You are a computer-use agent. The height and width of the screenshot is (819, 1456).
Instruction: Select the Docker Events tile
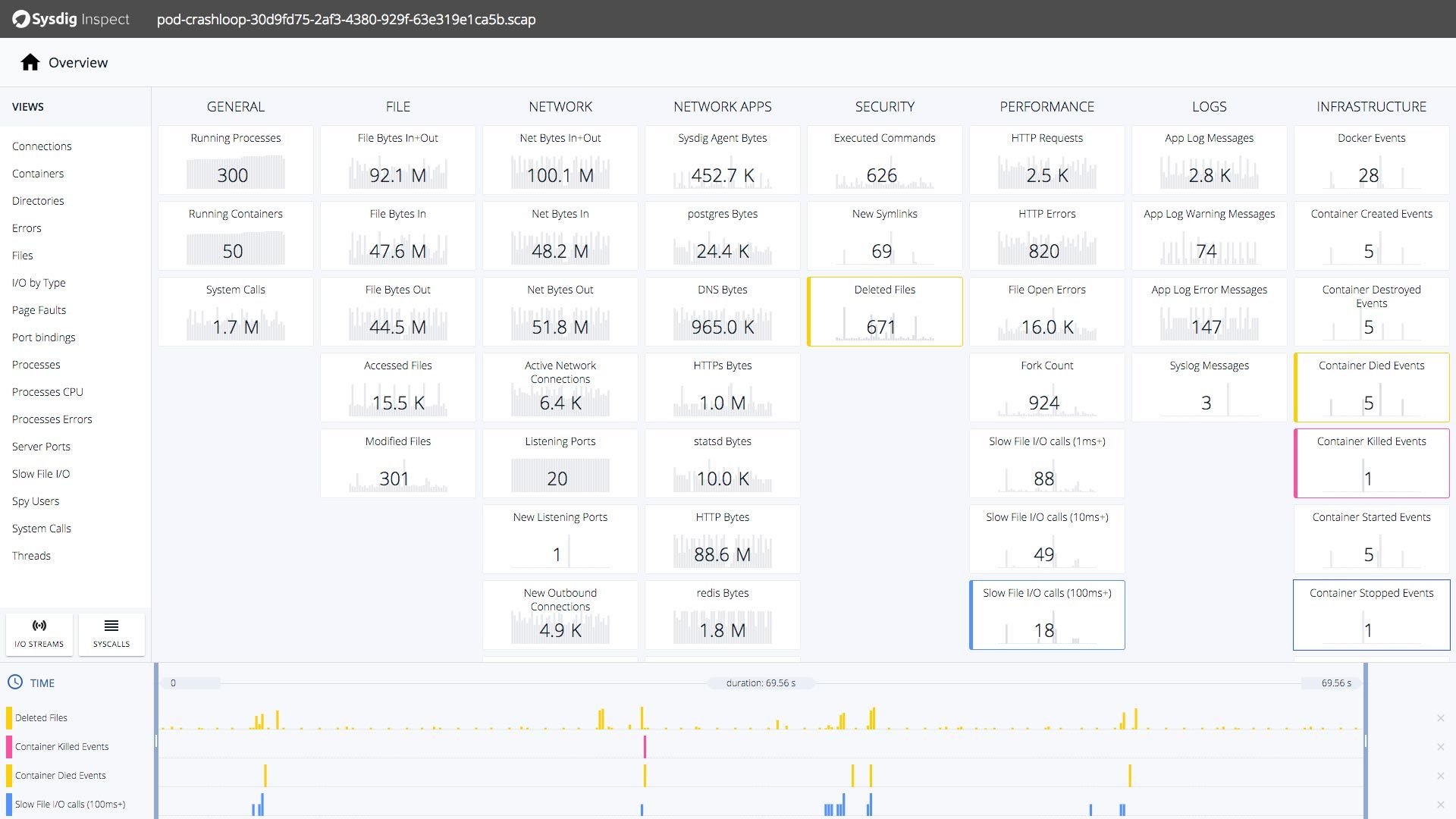(1371, 160)
